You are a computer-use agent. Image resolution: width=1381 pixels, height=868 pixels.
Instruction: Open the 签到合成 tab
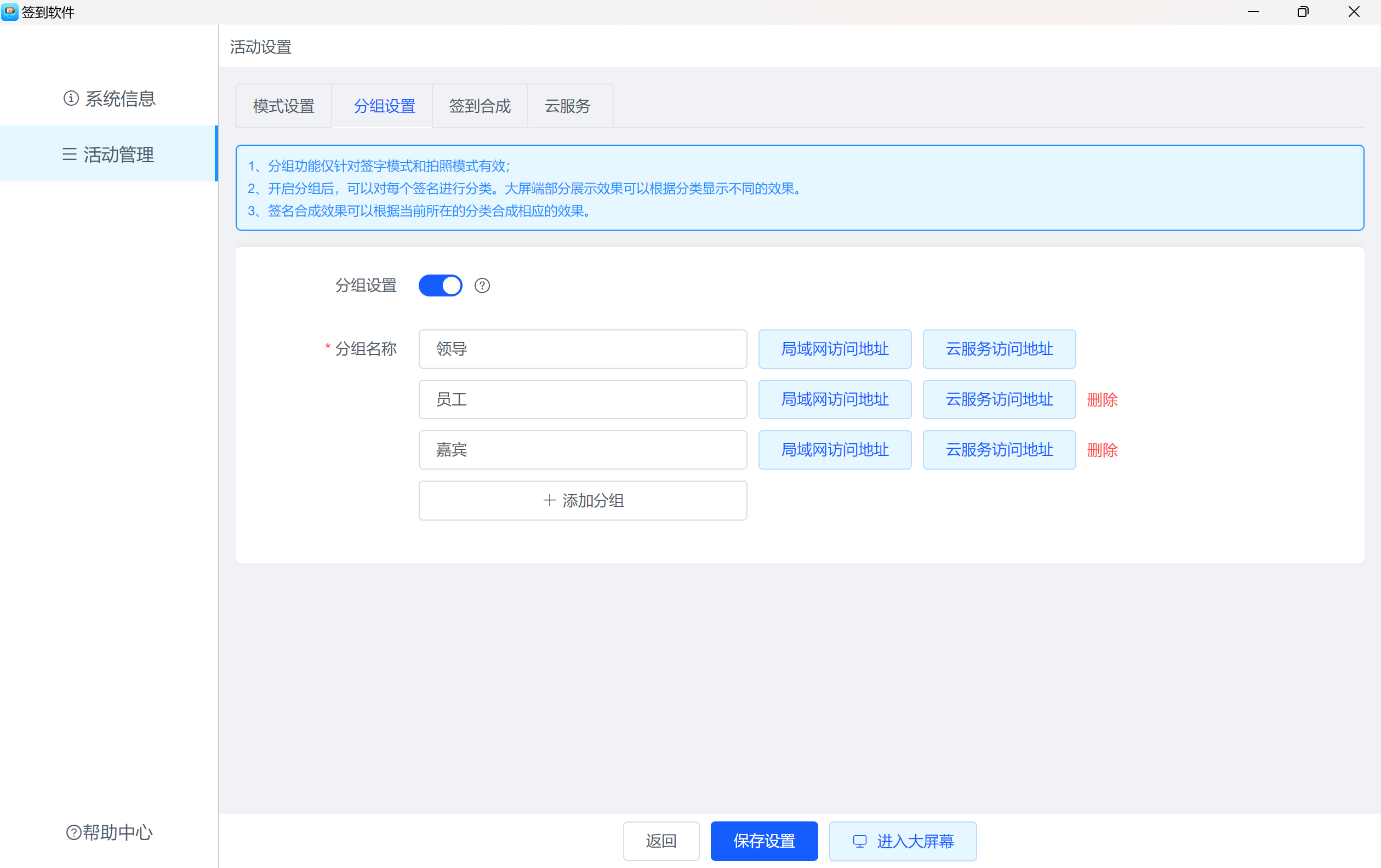480,106
